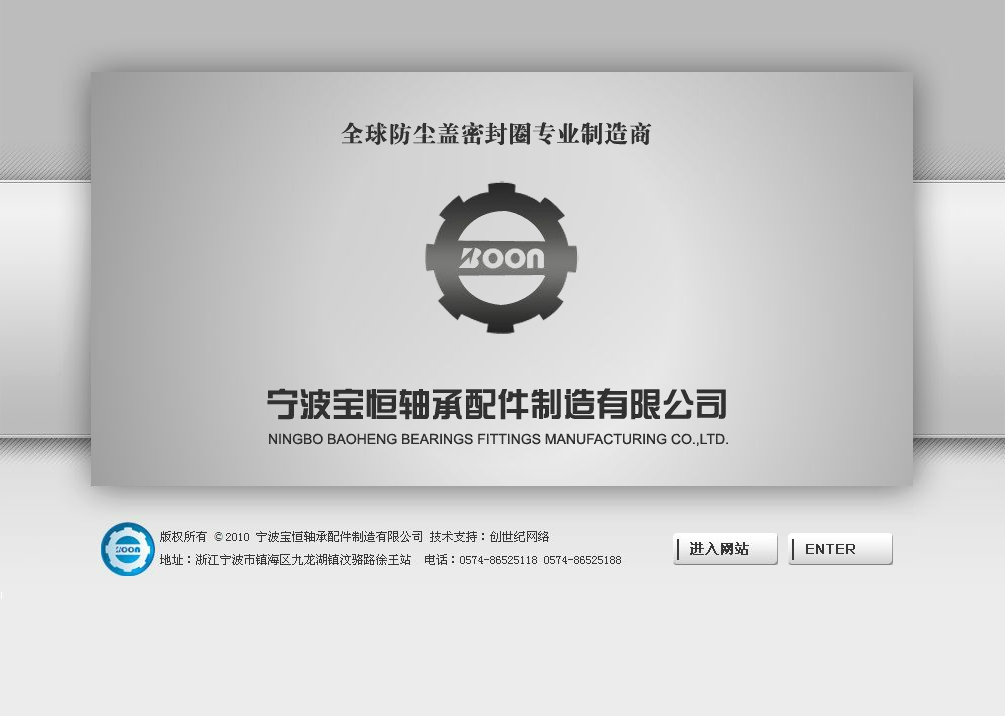Viewport: 1005px width, 716px height.
Task: Click the phone number 0574-86525188
Action: pyautogui.click(x=582, y=560)
